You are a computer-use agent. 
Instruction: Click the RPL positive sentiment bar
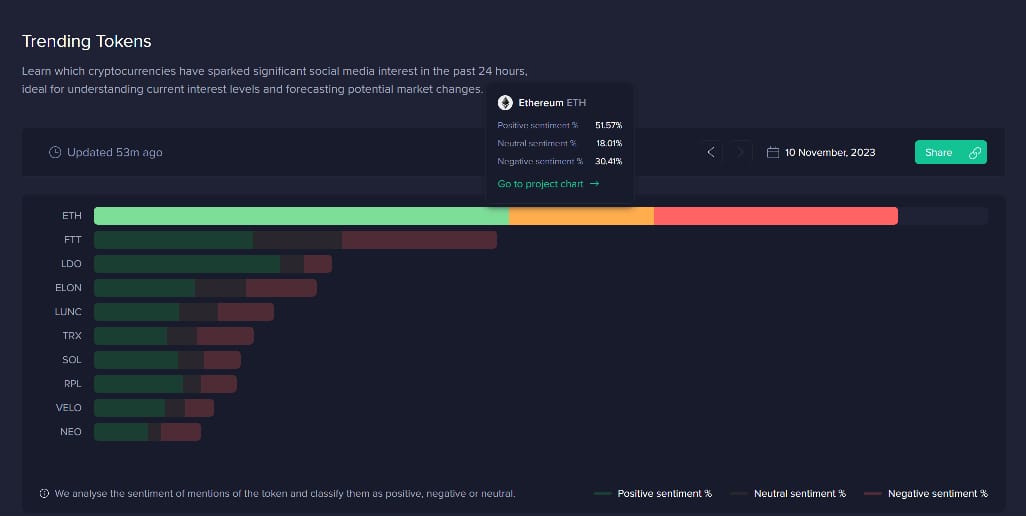click(139, 384)
